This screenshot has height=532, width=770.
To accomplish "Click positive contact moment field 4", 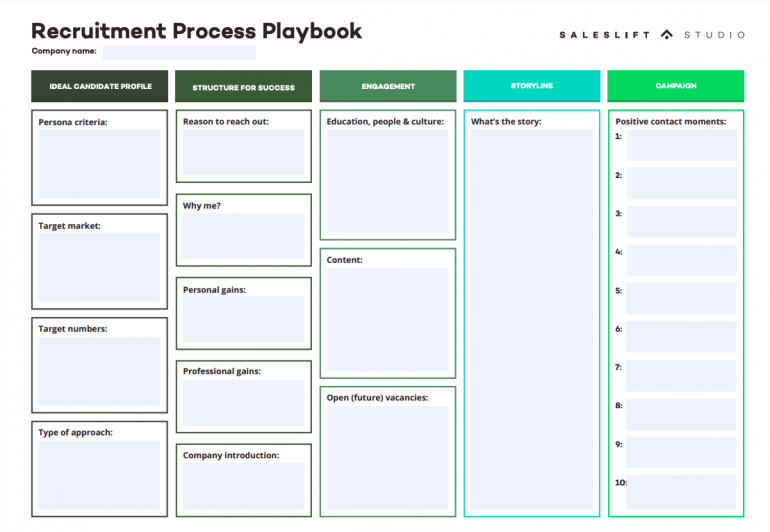I will (x=682, y=260).
